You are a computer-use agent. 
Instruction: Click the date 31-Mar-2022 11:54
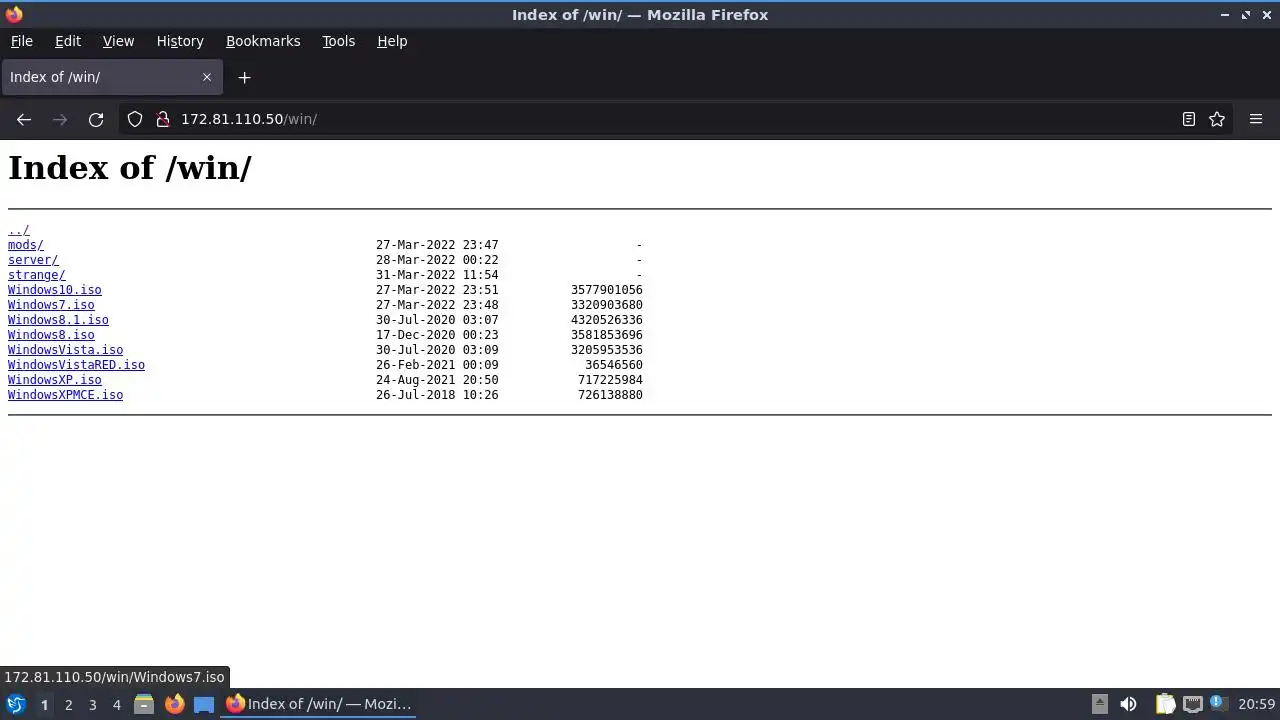tap(437, 275)
